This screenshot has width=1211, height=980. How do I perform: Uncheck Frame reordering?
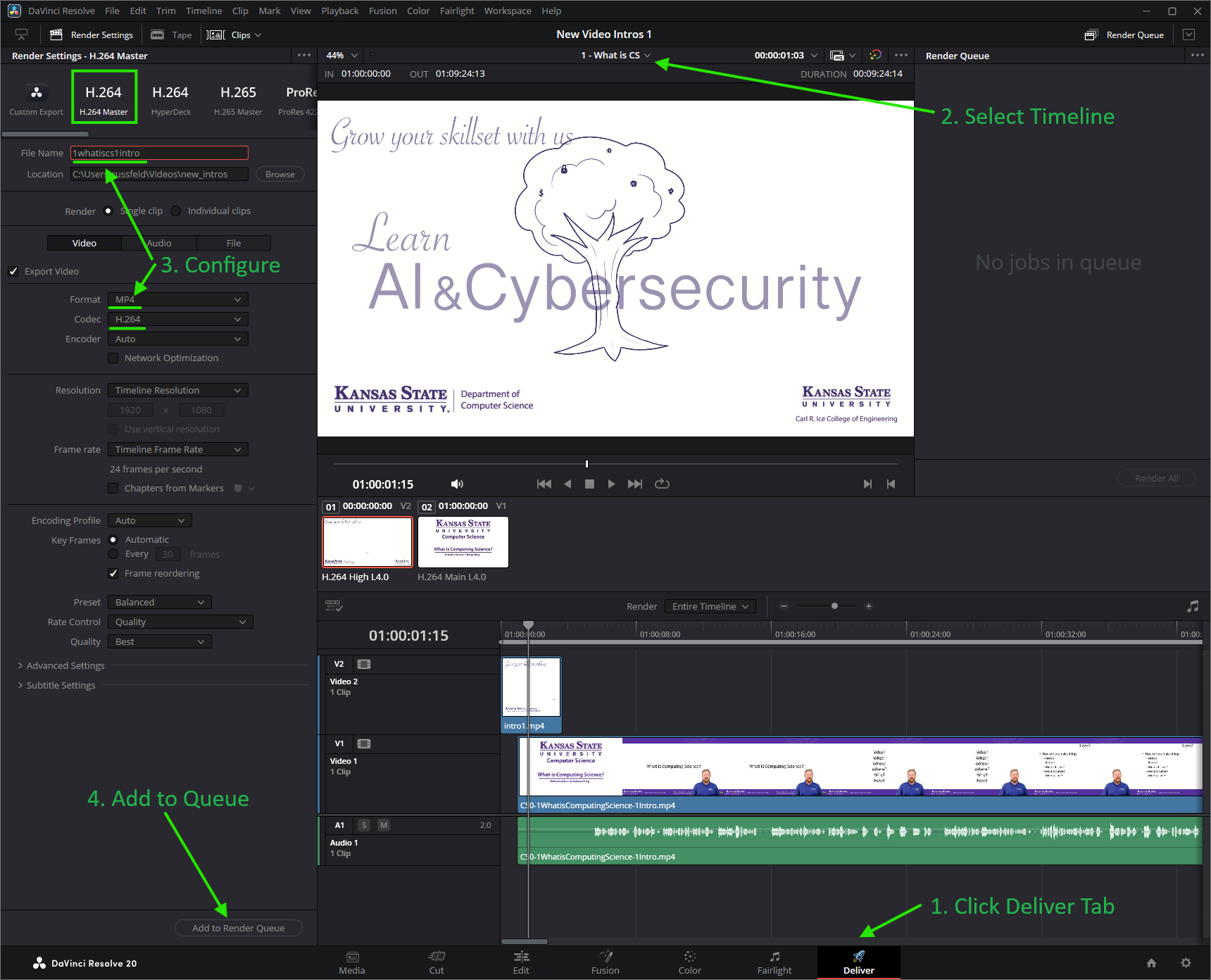point(113,573)
